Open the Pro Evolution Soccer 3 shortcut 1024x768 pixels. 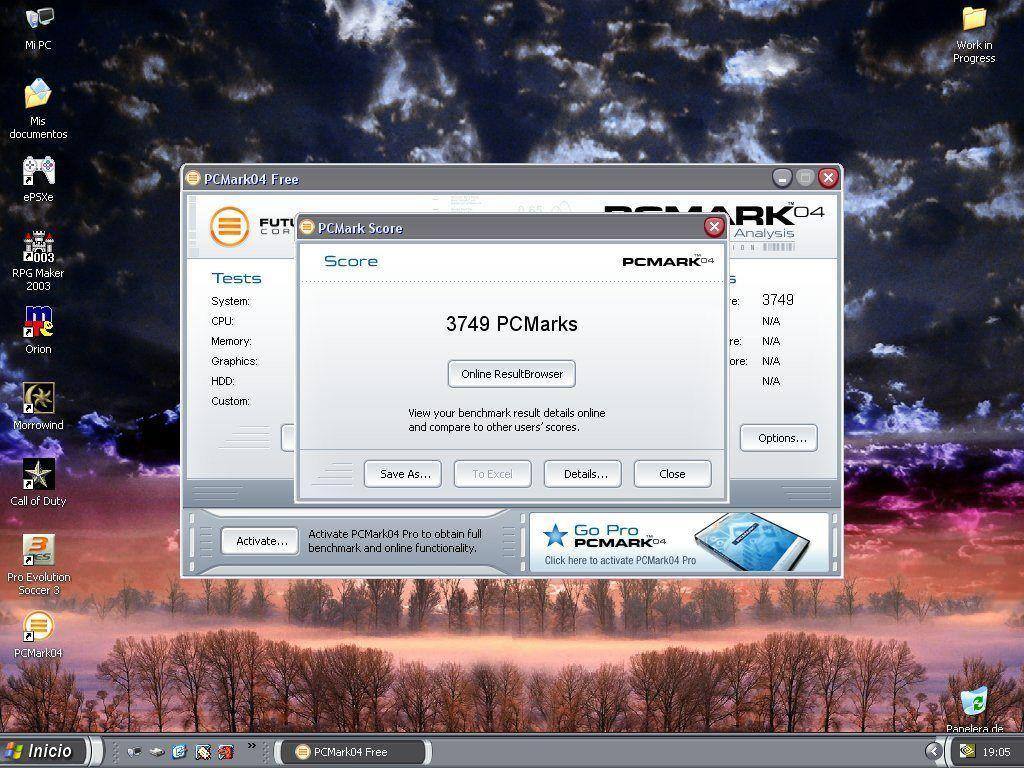(x=39, y=550)
